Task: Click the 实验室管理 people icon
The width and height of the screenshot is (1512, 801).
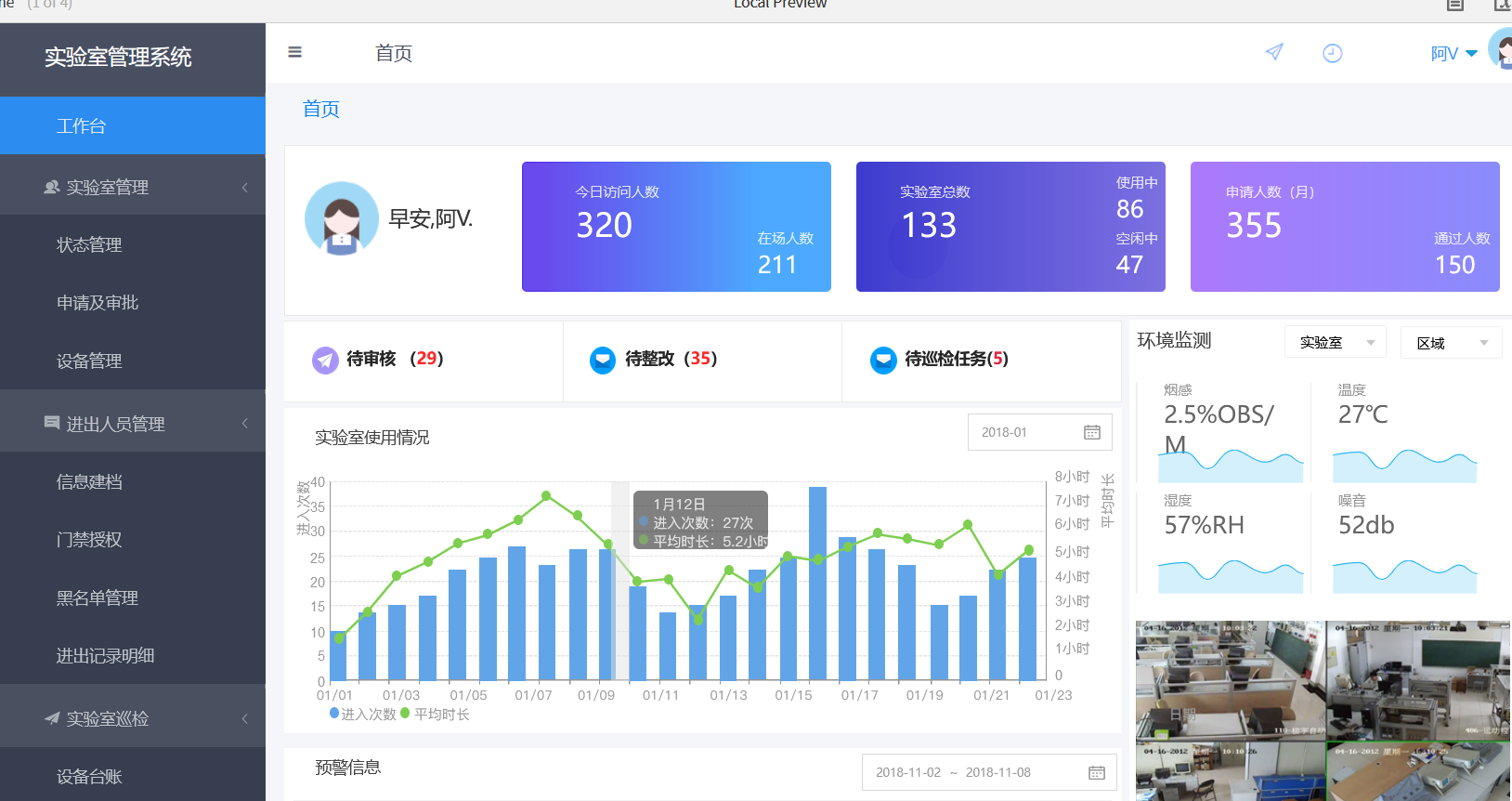Action: (x=52, y=187)
